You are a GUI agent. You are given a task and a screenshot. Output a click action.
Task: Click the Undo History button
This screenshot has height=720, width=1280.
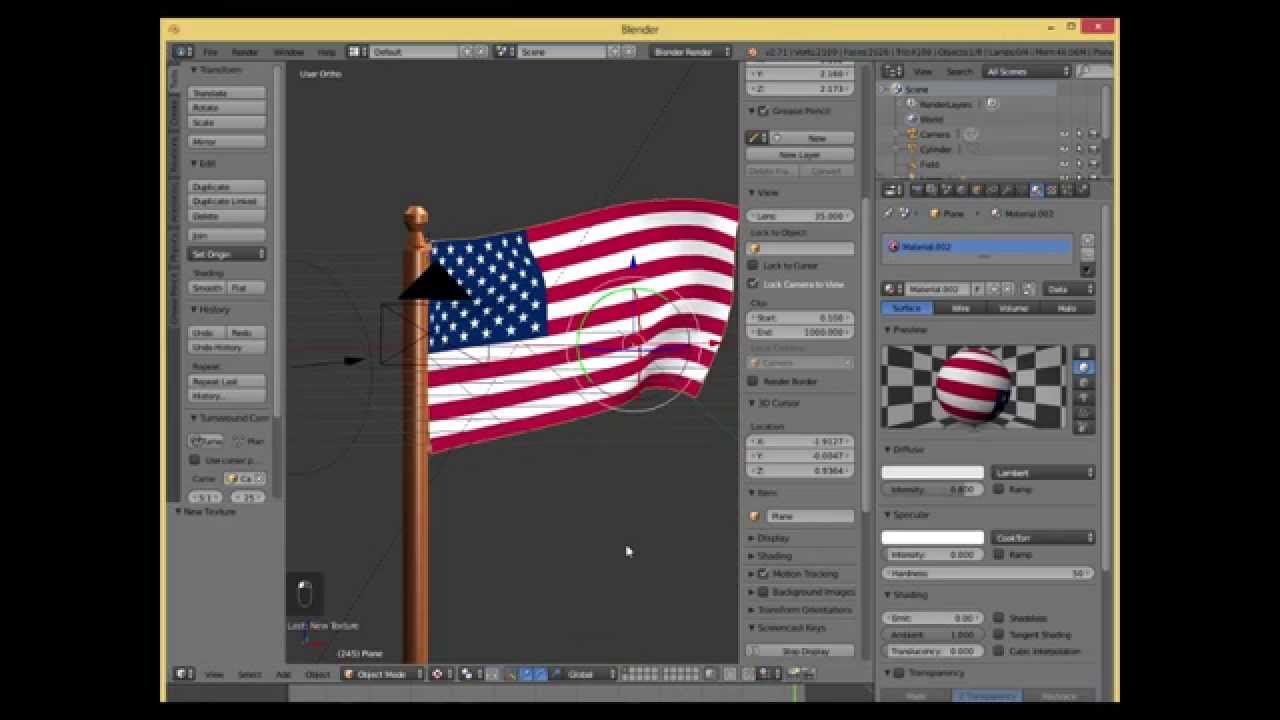point(227,347)
